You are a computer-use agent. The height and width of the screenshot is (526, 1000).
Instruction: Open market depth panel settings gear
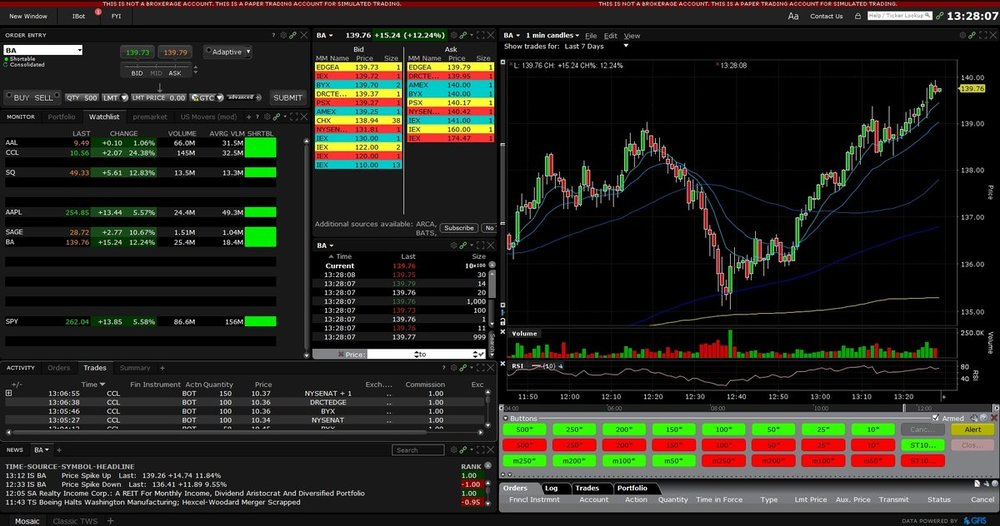[454, 36]
